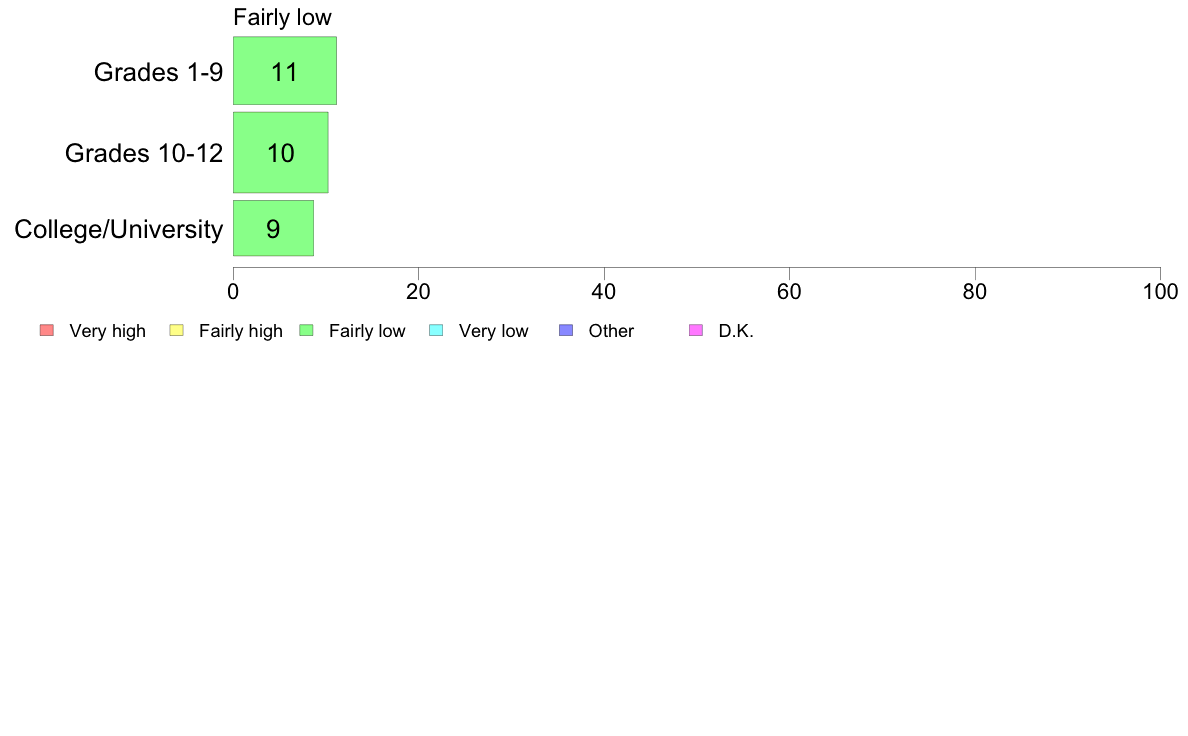
Task: Click the Very high legend text
Action: coord(108,331)
